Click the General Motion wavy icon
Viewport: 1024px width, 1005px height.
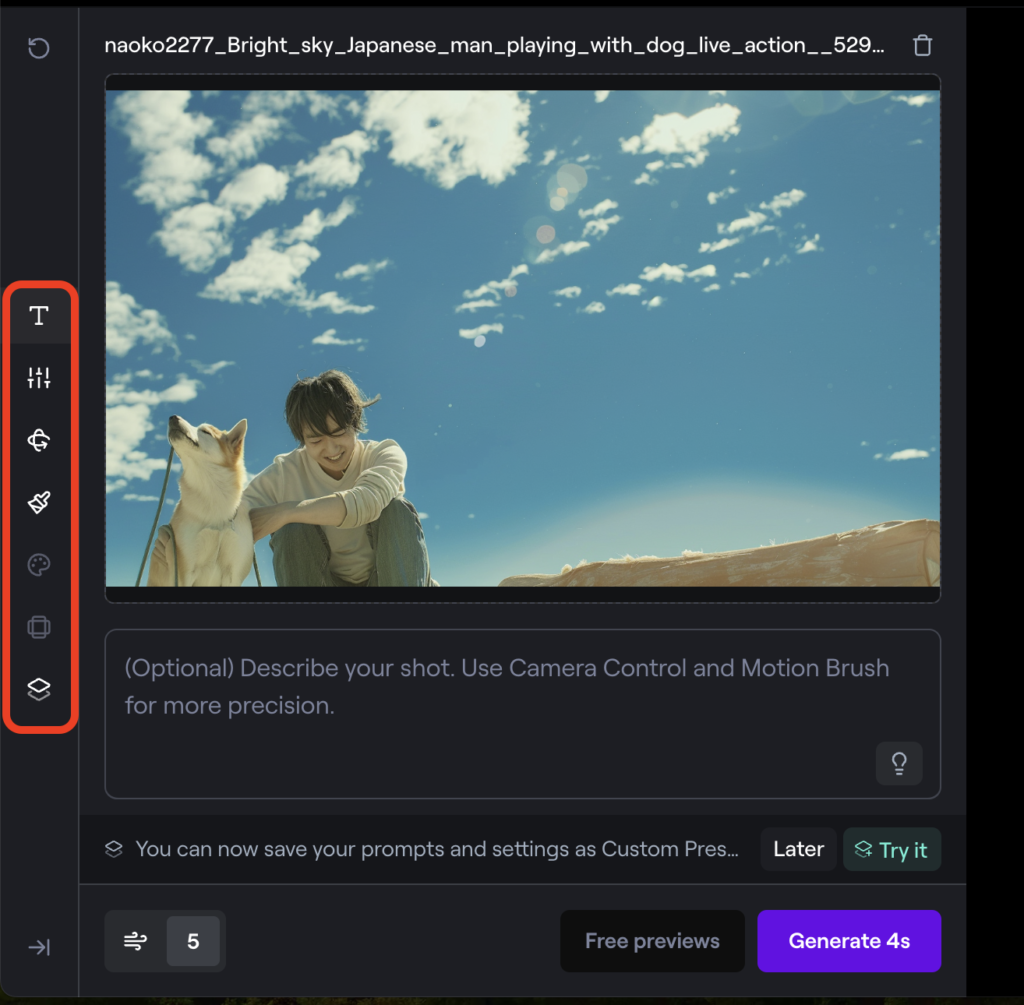pos(136,941)
